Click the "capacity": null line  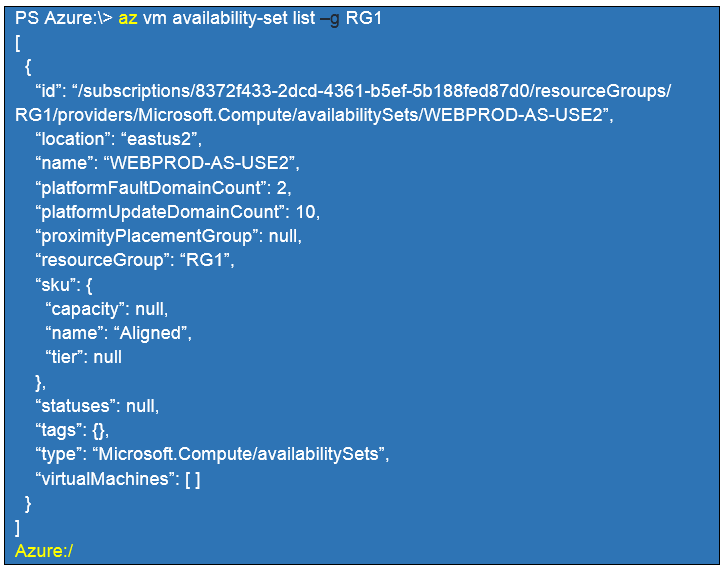(107, 308)
